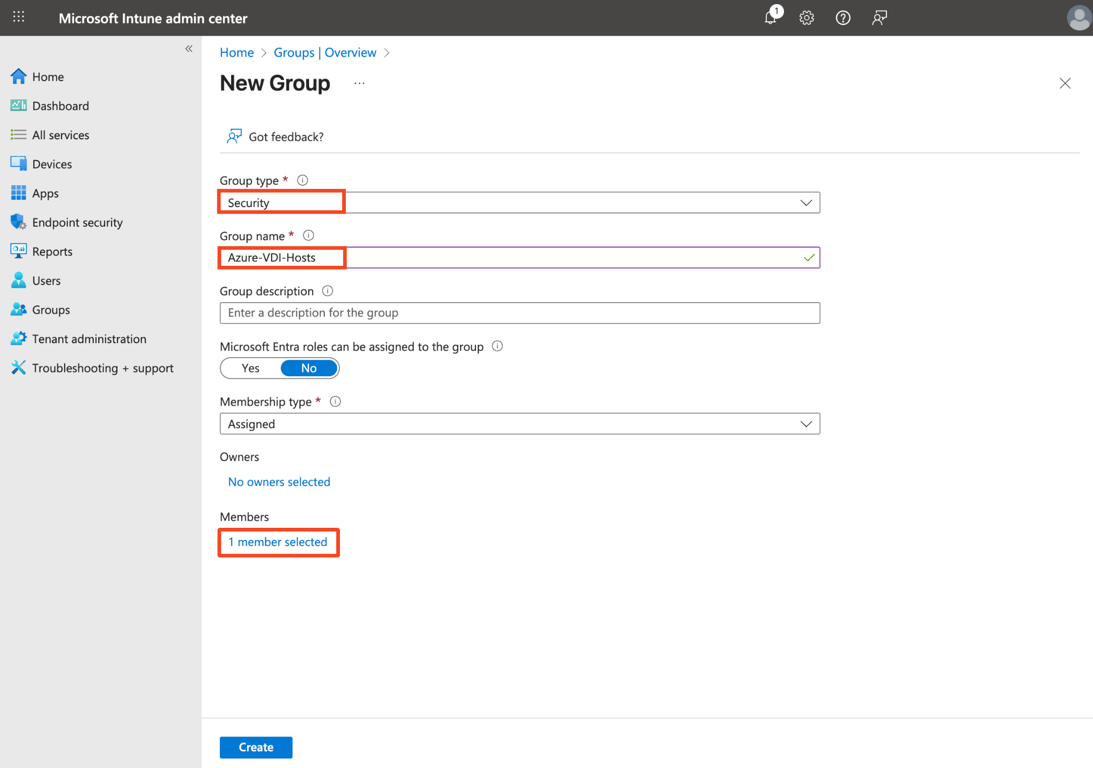Open Endpoint security in sidebar
Screen dimensions: 1093x768
click(77, 222)
